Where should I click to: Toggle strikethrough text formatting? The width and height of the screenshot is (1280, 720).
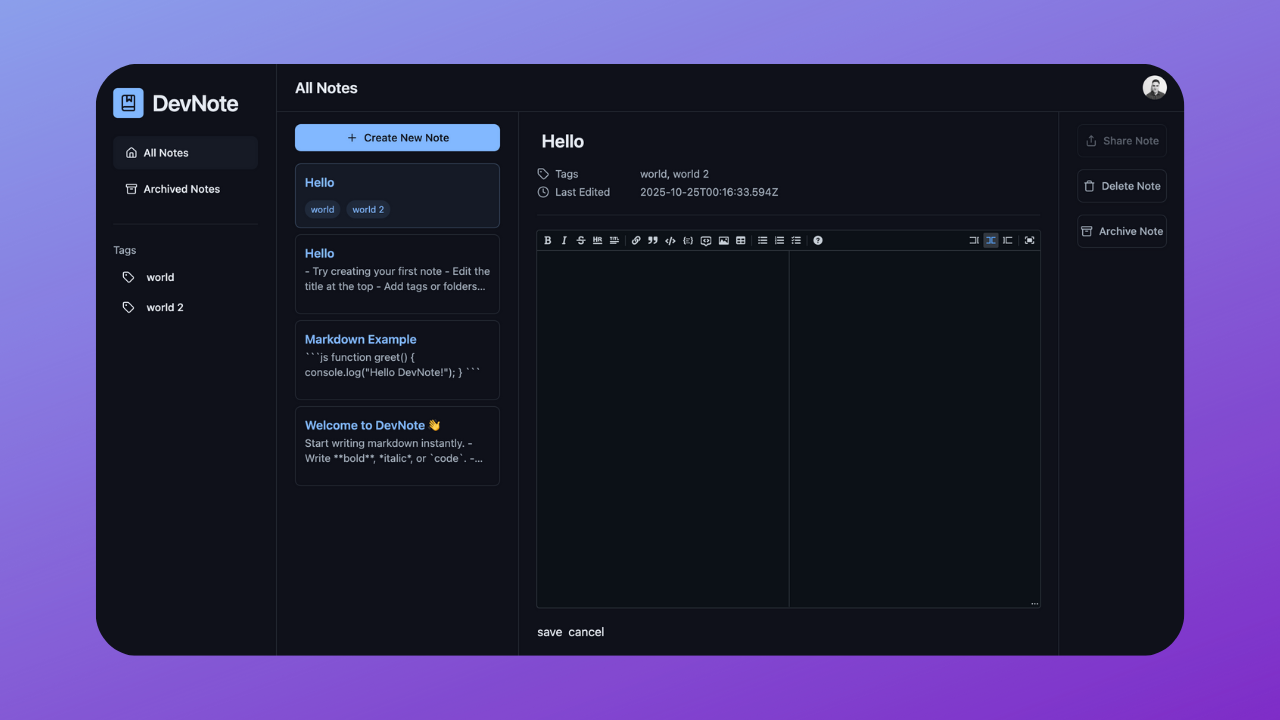click(581, 240)
